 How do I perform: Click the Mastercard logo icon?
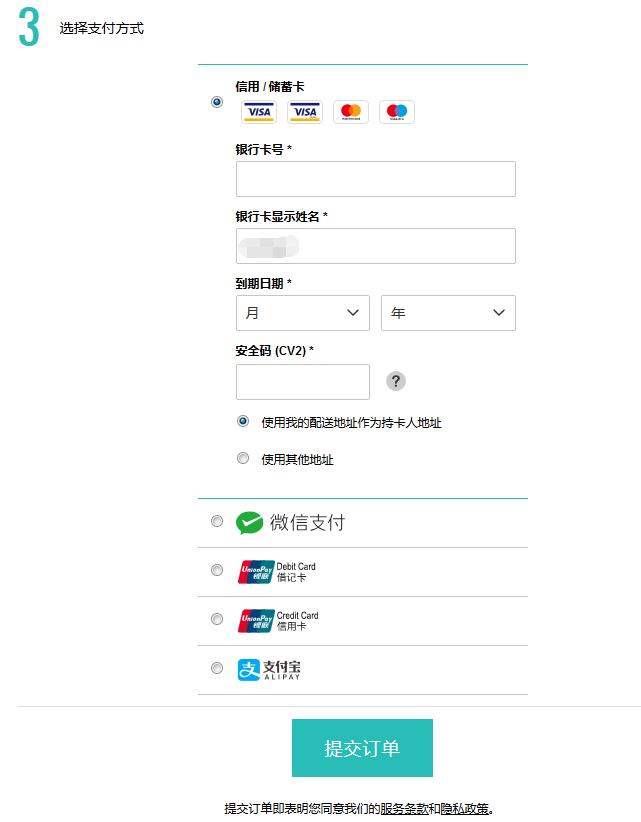(x=351, y=112)
